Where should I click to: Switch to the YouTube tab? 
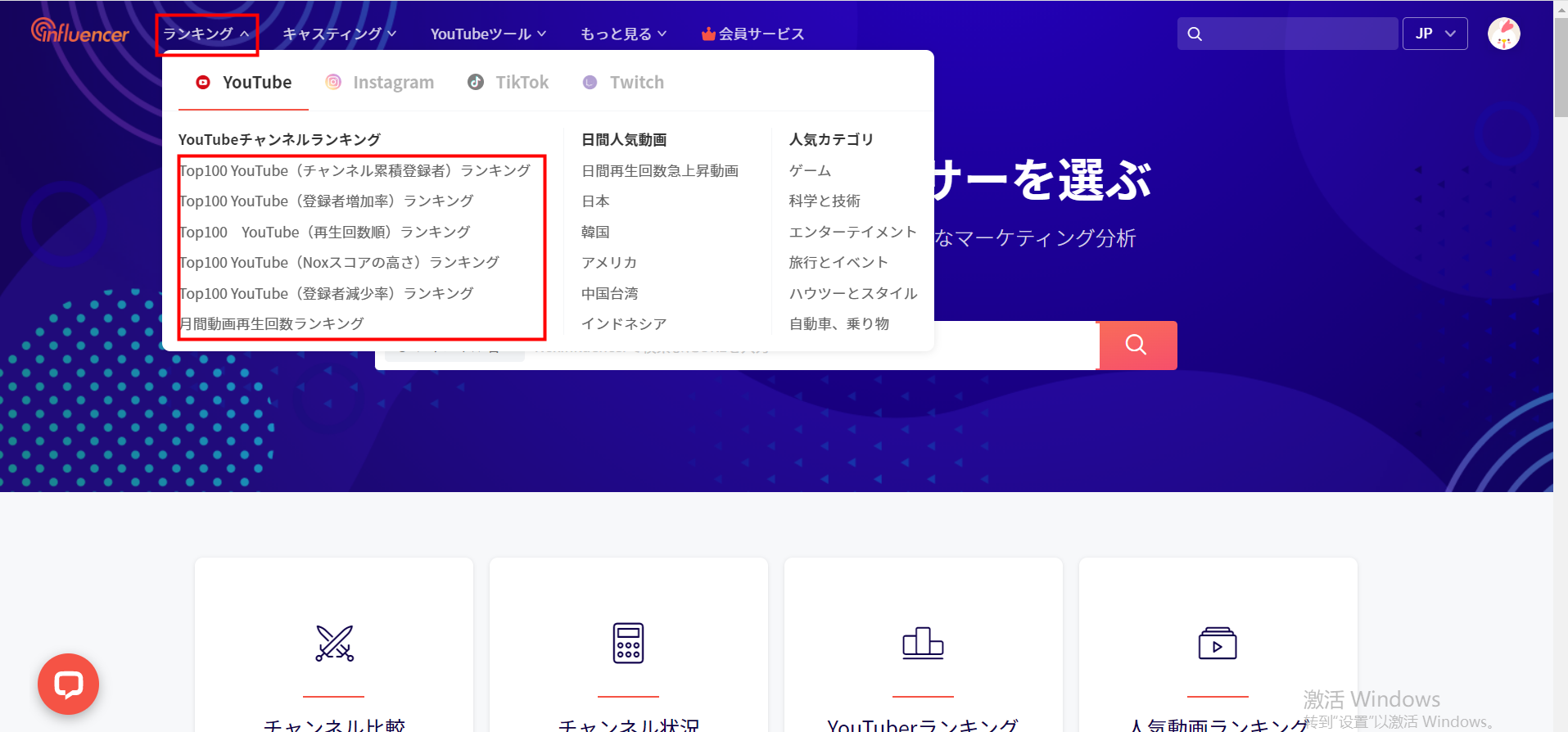click(243, 82)
